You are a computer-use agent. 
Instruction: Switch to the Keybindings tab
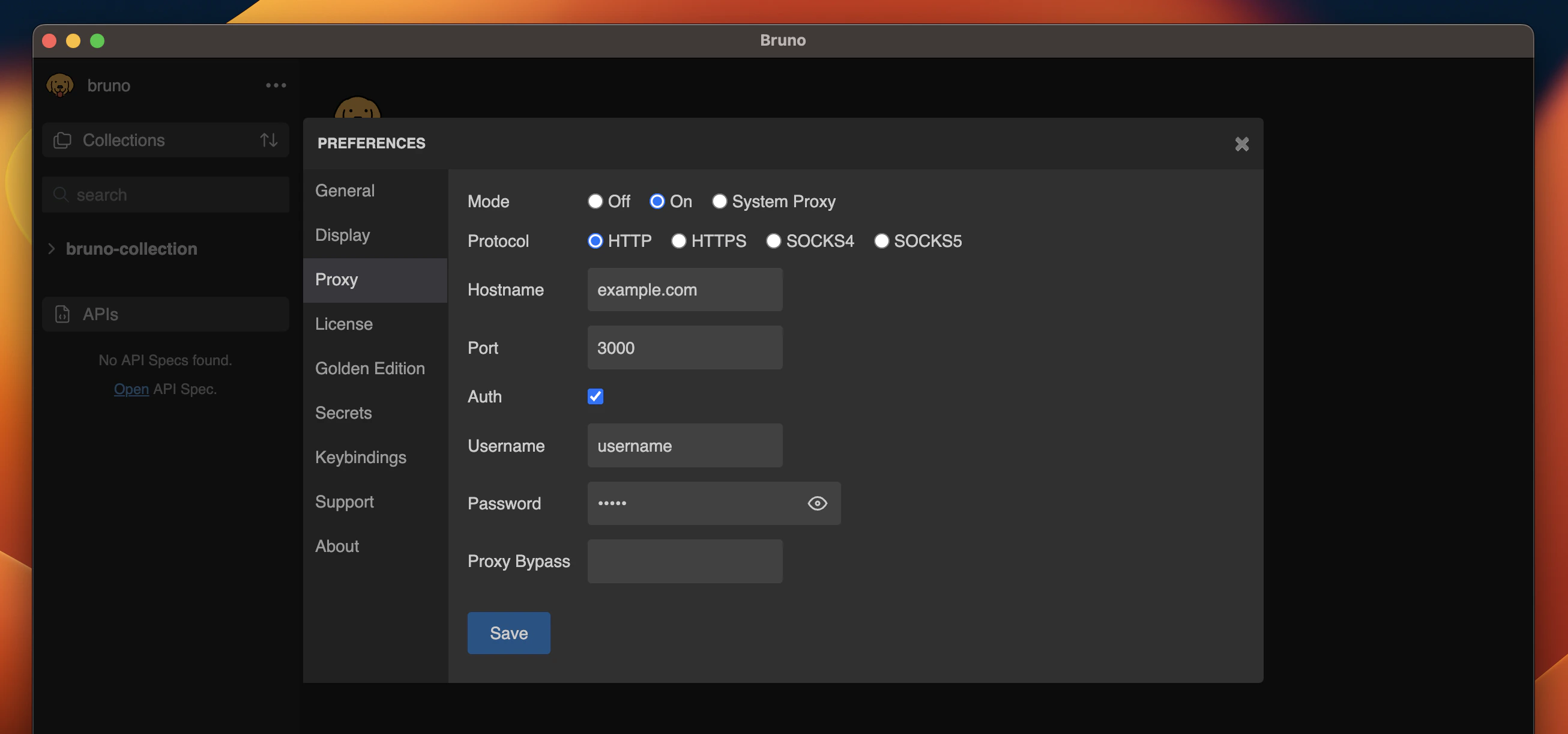click(360, 457)
